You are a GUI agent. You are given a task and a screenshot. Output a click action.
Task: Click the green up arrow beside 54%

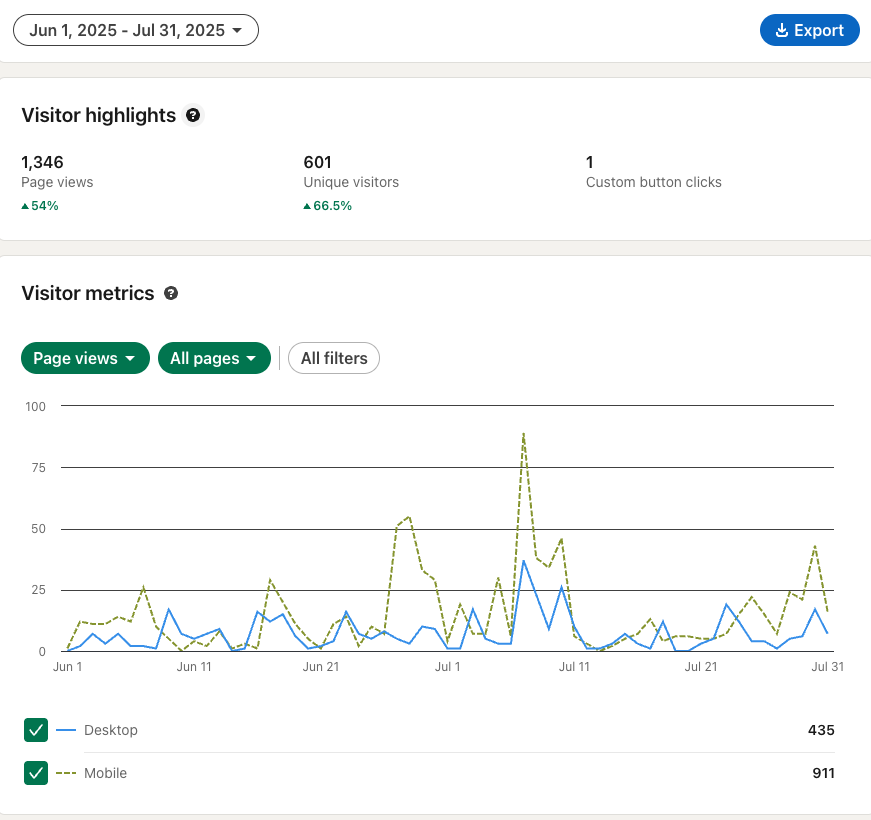tap(25, 206)
